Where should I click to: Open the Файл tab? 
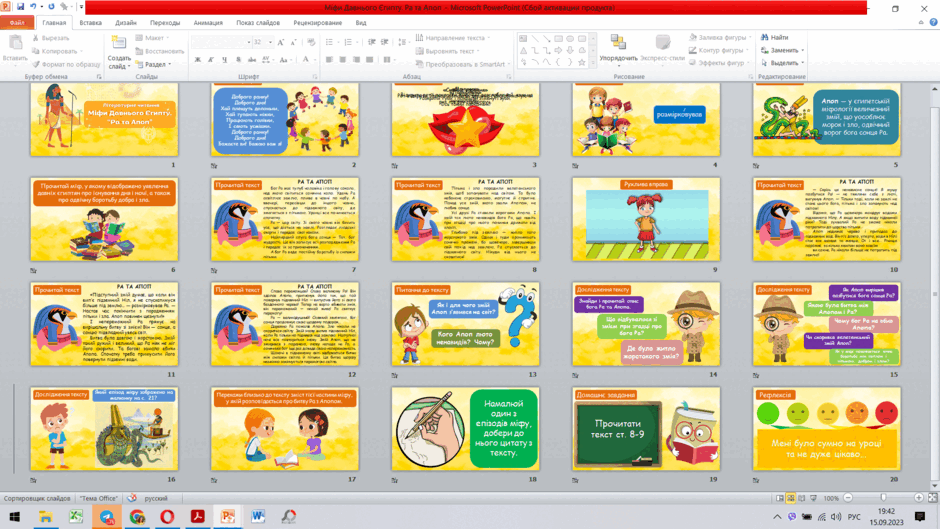[x=17, y=22]
